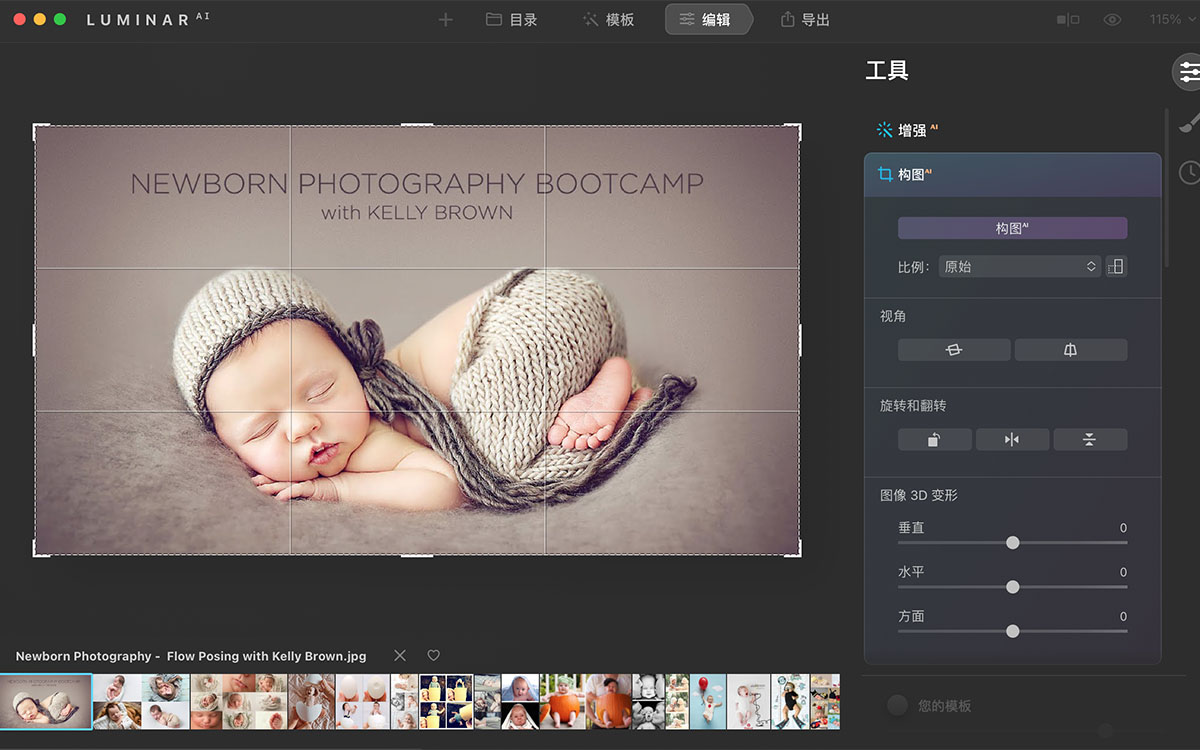
Task: Rotate the image with the rotate icon
Action: click(x=935, y=439)
